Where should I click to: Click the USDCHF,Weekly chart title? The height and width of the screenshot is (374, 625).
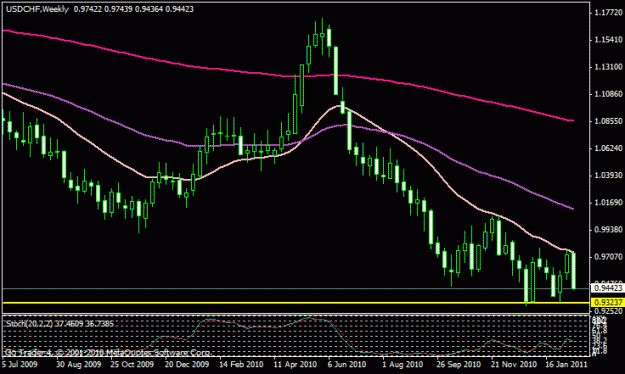[x=37, y=9]
